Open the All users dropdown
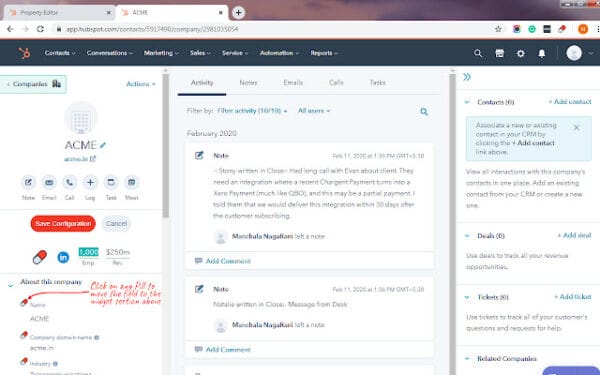Viewport: 600px width, 375px height. click(x=313, y=111)
